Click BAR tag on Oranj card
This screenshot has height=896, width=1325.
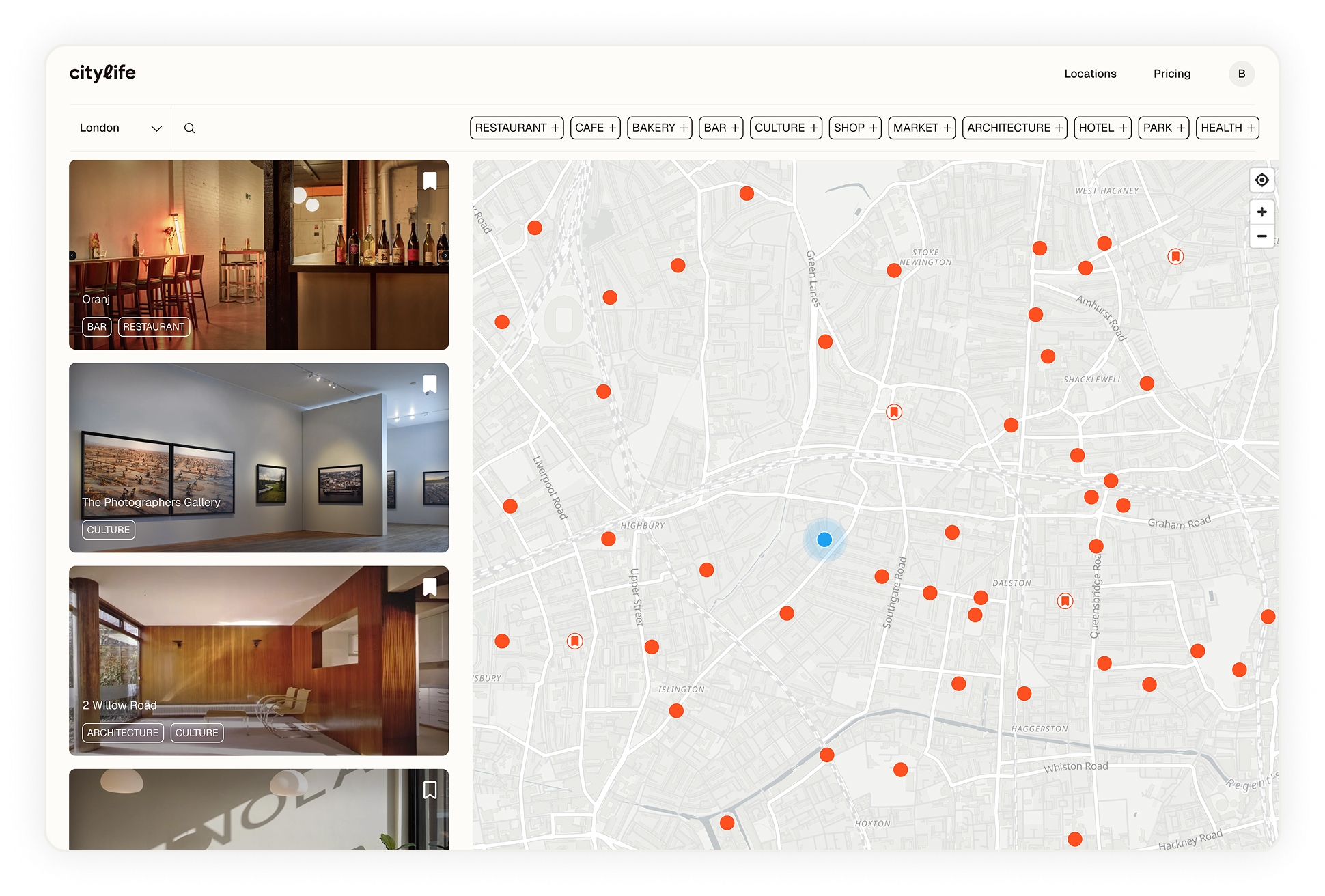tap(97, 327)
